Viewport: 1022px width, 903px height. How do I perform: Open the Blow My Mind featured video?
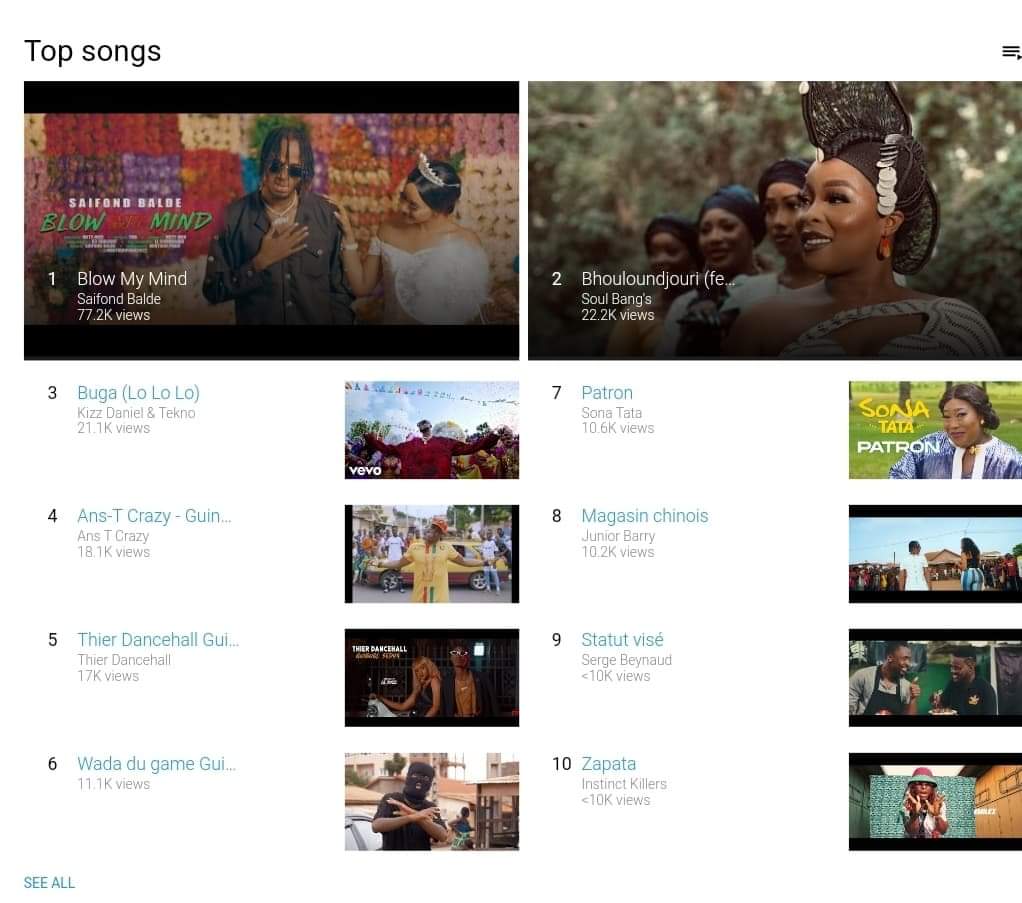click(271, 220)
